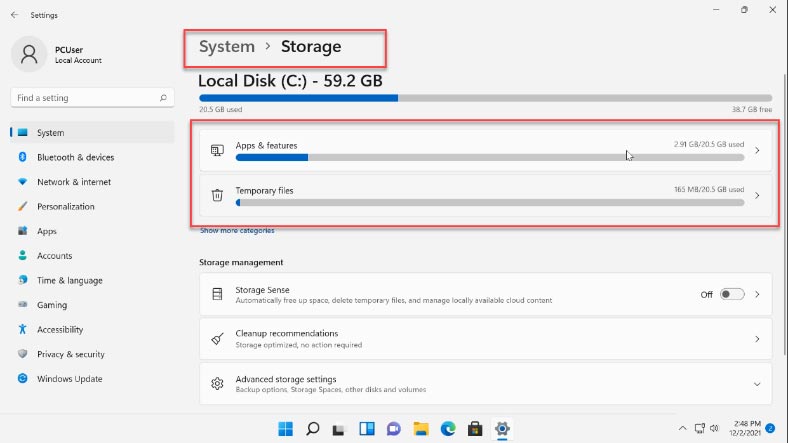Click System in the breadcrumb
This screenshot has width=788, height=443.
[x=227, y=47]
